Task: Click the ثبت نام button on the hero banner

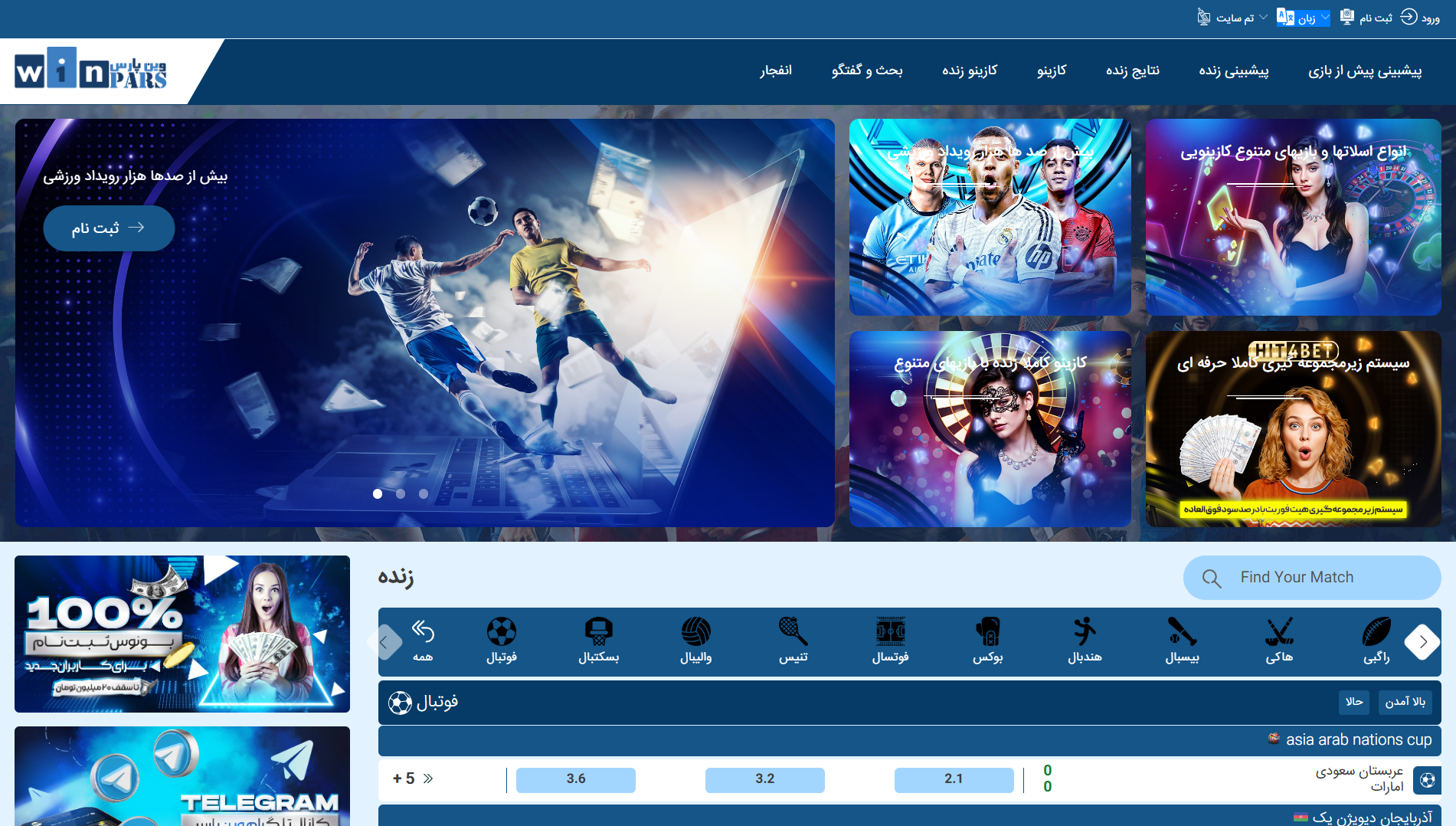Action: point(109,228)
